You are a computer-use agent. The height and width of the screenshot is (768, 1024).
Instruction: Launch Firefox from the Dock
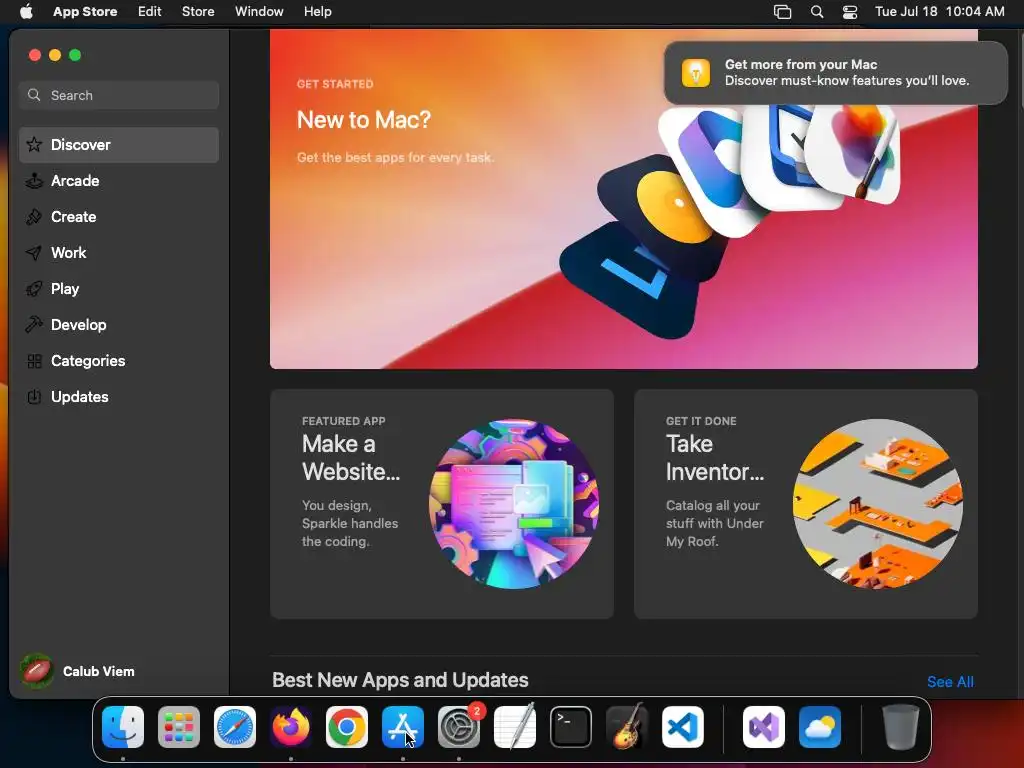click(291, 727)
